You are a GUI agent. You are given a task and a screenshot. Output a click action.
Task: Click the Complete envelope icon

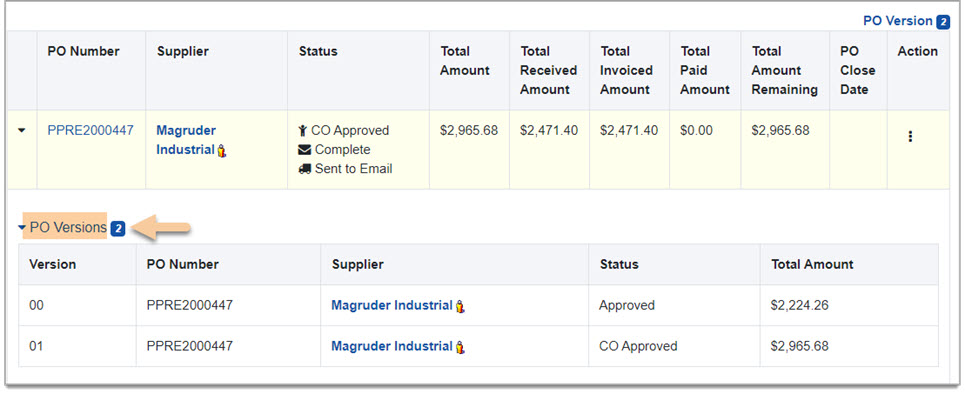click(304, 150)
